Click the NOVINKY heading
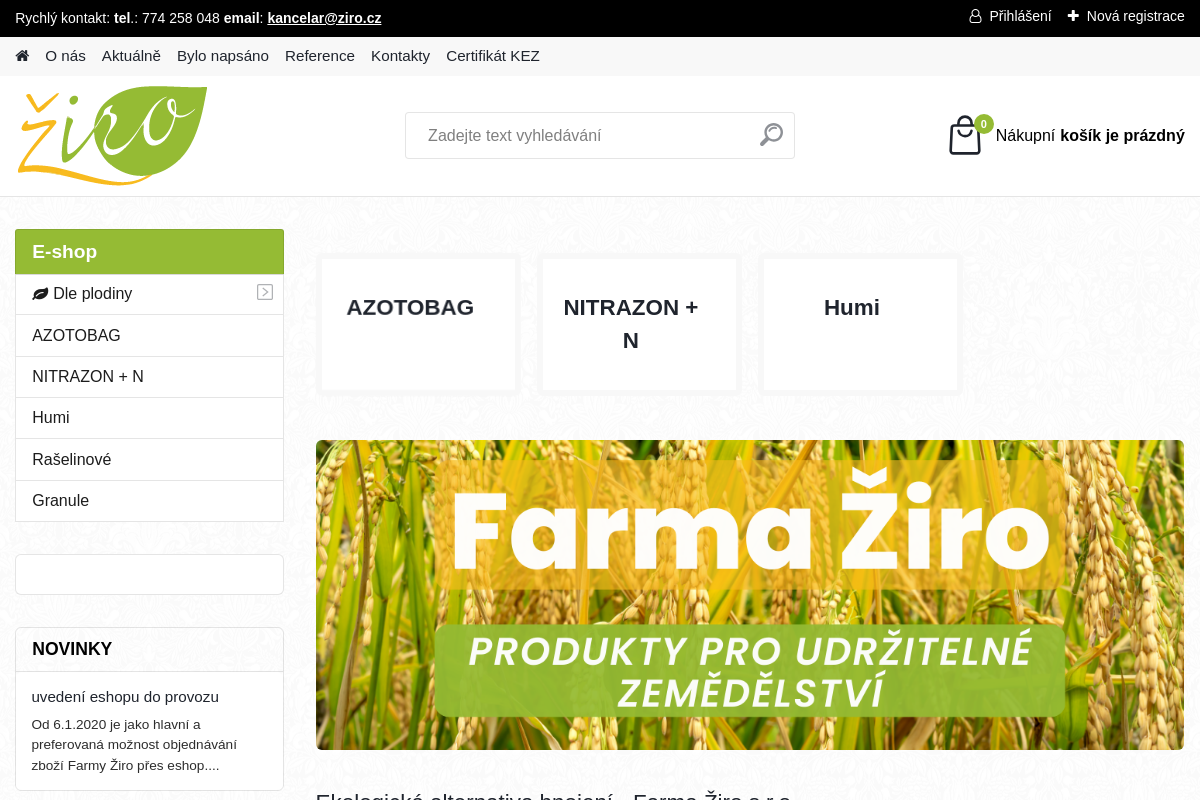The height and width of the screenshot is (800, 1200). (x=72, y=649)
